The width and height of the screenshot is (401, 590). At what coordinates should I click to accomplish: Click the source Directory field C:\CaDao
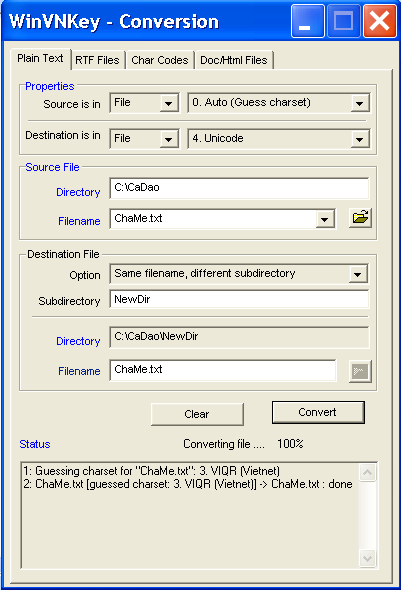(x=239, y=188)
